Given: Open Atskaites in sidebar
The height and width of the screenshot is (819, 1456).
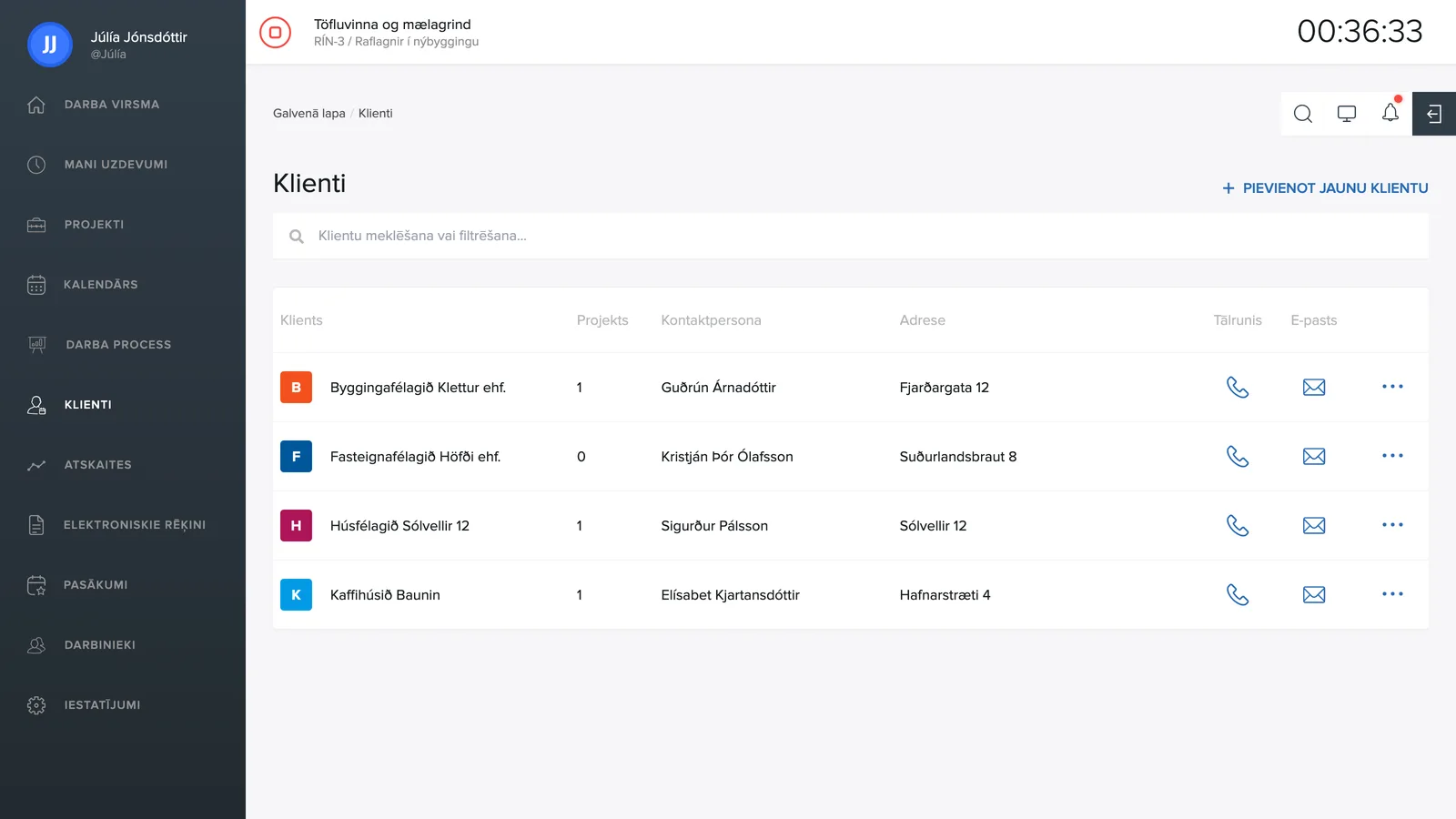Looking at the screenshot, I should (97, 465).
